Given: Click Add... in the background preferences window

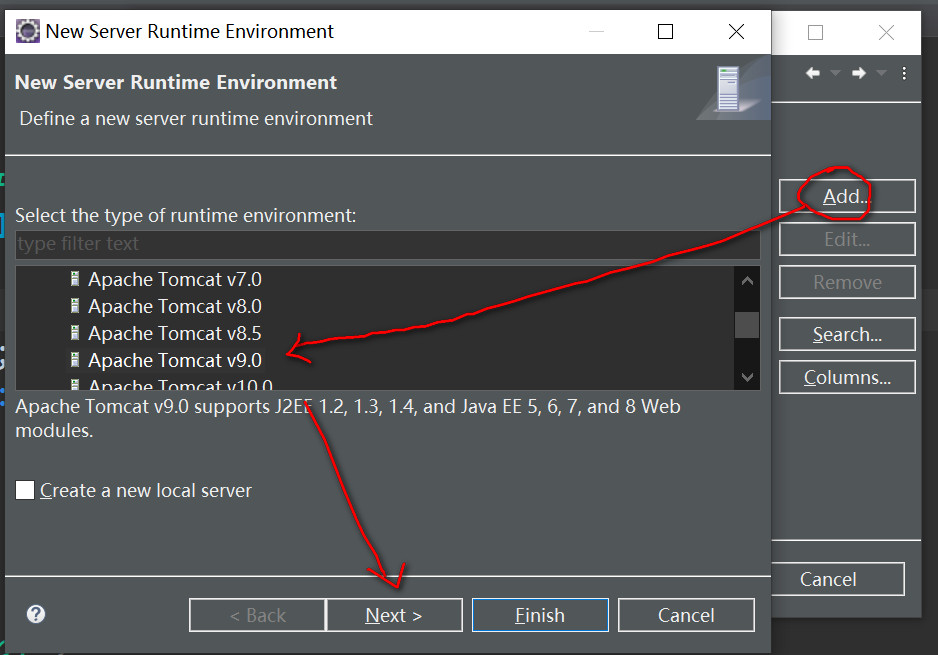Looking at the screenshot, I should [847, 196].
